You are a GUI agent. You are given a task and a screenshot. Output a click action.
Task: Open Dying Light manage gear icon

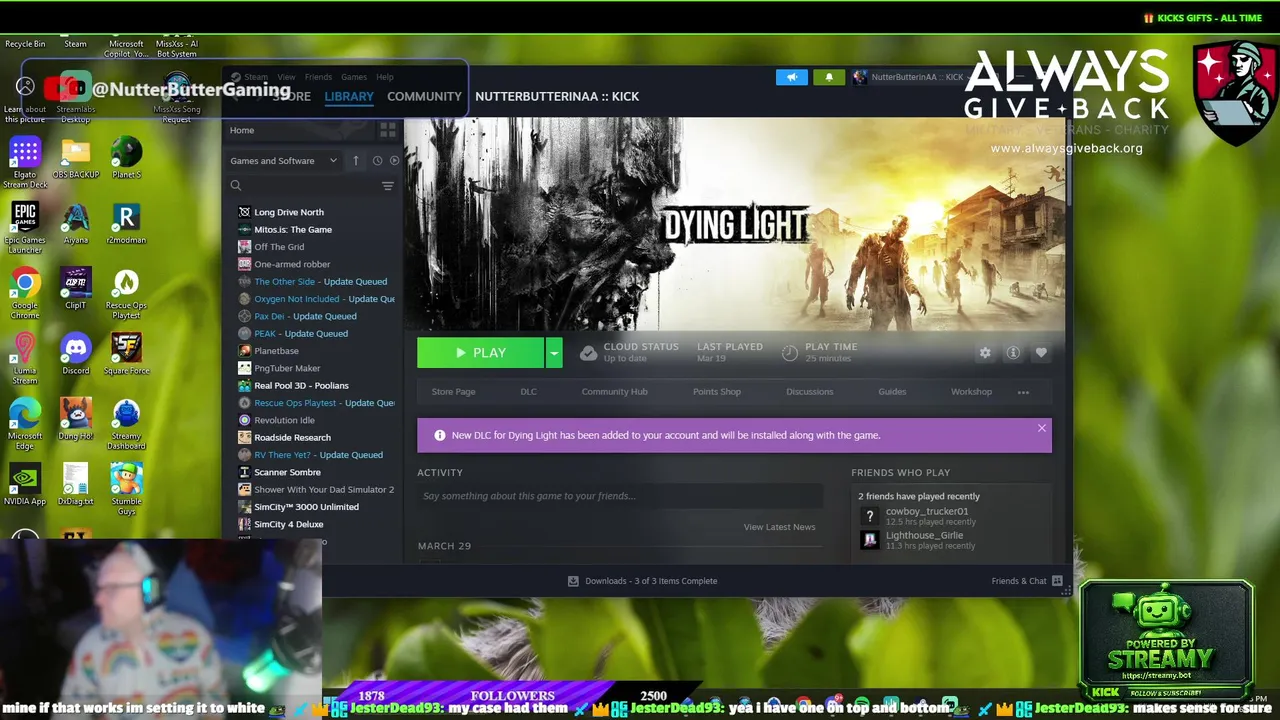click(x=985, y=353)
